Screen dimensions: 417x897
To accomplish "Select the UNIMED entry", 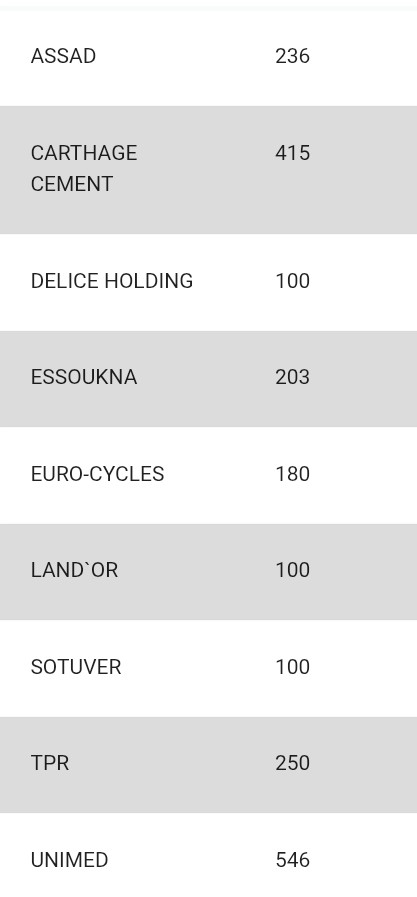I will coord(69,860).
